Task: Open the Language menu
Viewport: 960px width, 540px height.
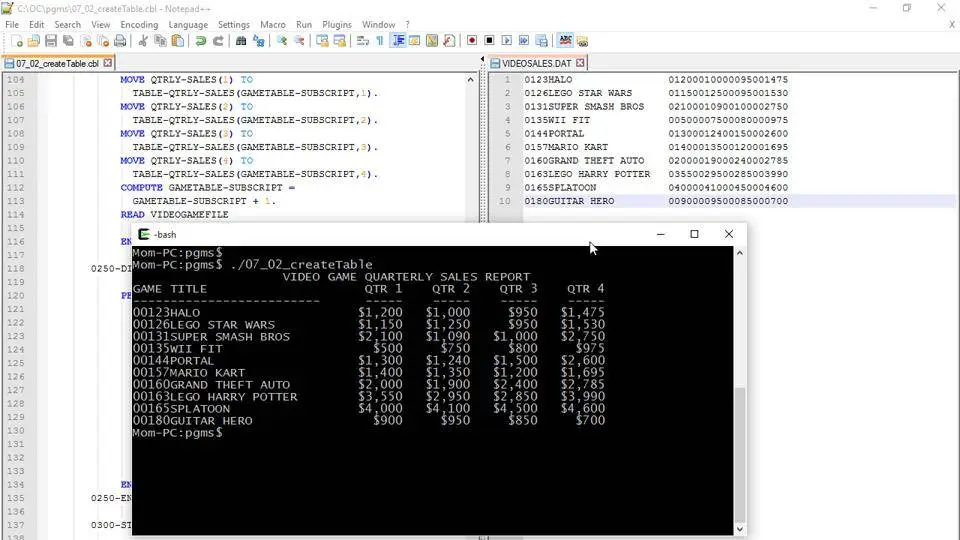Action: coord(188,24)
